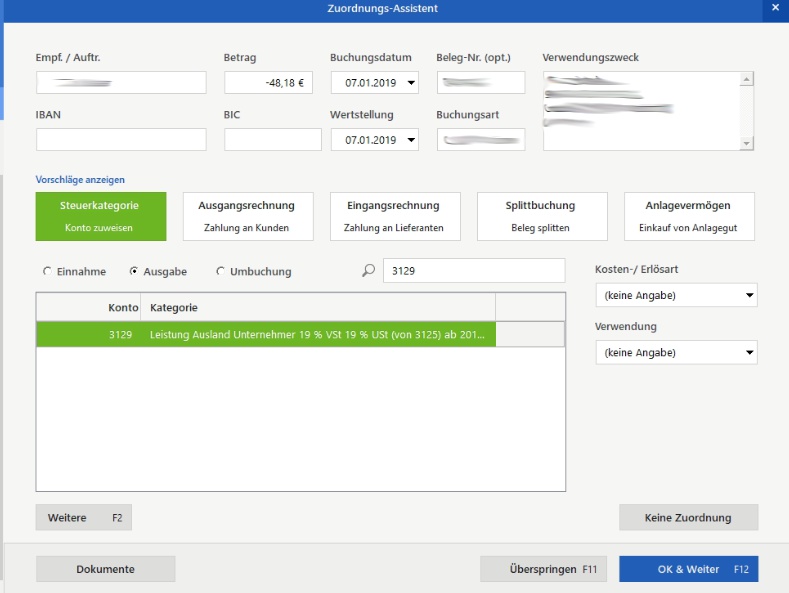
Task: Close the Zuordnungs-Assistent dialog
Action: (775, 8)
